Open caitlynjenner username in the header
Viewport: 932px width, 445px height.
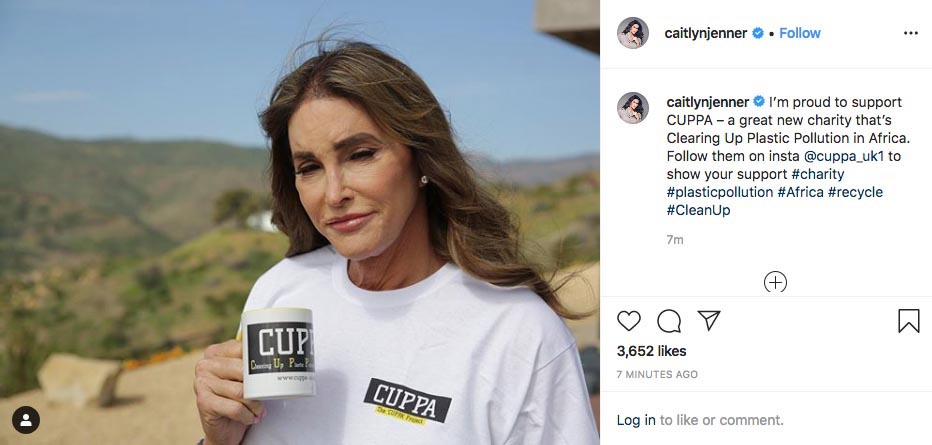(x=706, y=33)
